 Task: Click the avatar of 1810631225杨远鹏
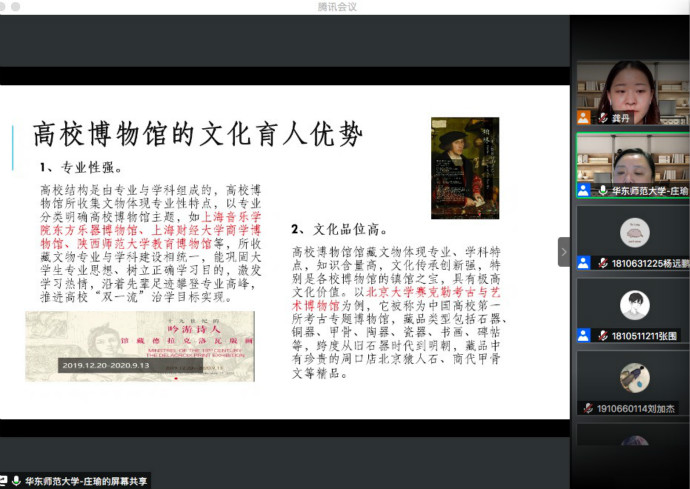point(634,232)
